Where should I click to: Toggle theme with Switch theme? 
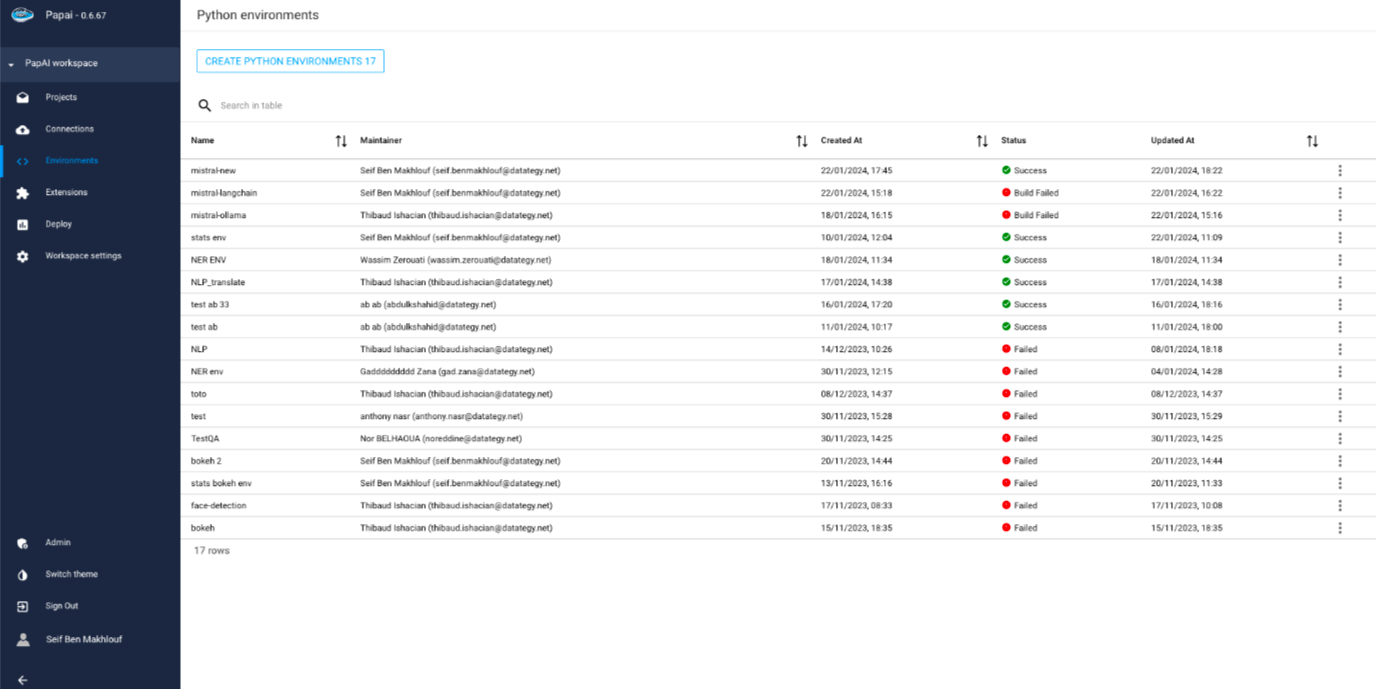(x=71, y=575)
